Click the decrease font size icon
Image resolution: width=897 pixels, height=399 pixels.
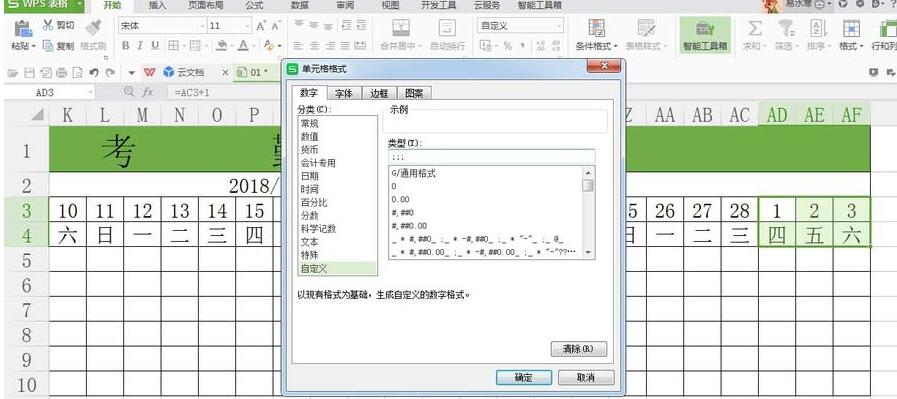(x=276, y=26)
